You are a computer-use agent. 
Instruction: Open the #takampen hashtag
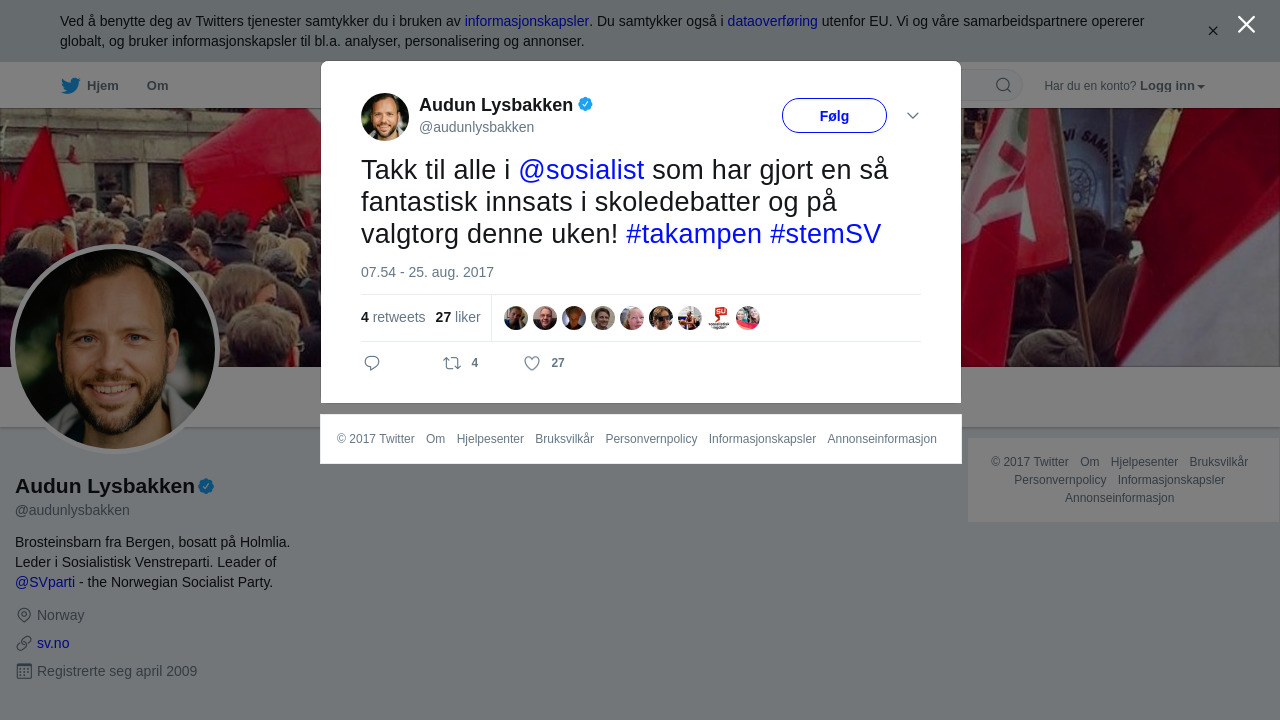pyautogui.click(x=694, y=234)
